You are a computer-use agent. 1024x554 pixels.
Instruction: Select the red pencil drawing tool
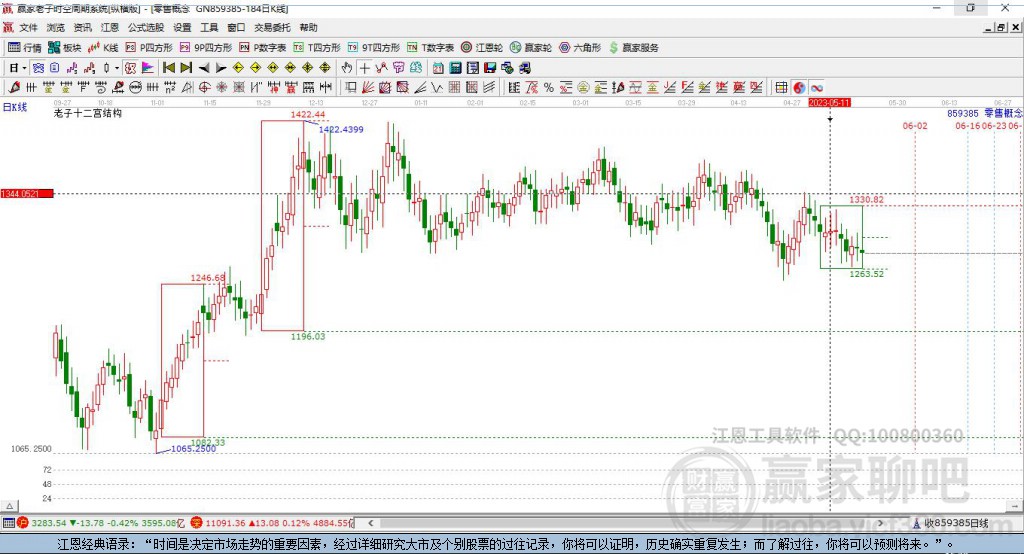pyautogui.click(x=14, y=87)
